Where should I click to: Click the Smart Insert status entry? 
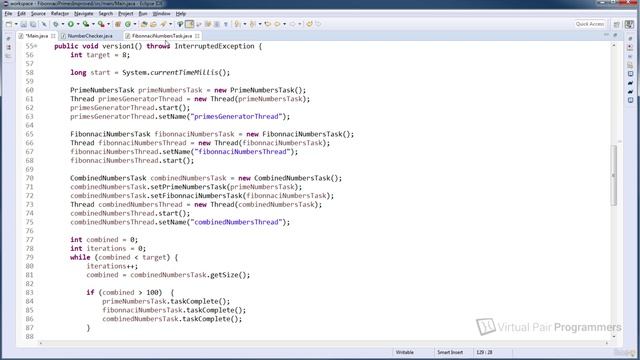pyautogui.click(x=450, y=352)
